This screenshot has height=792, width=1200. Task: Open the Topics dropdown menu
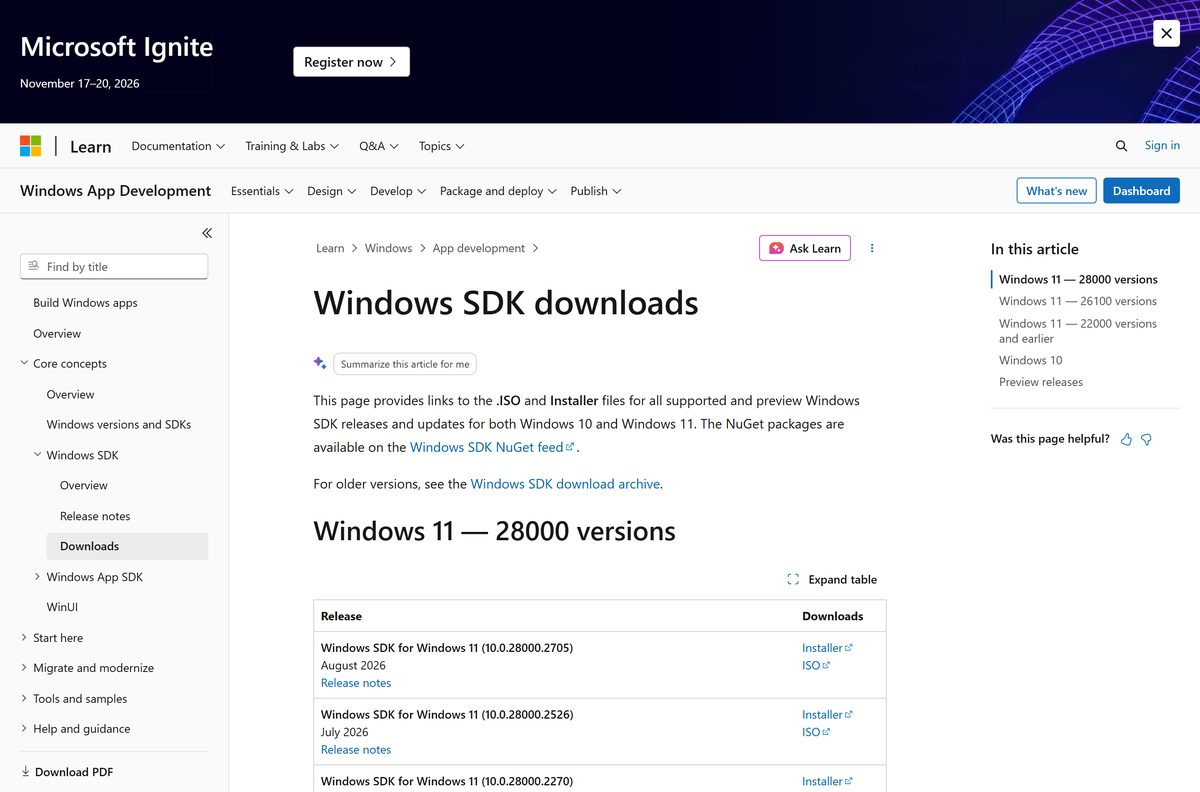pos(442,146)
